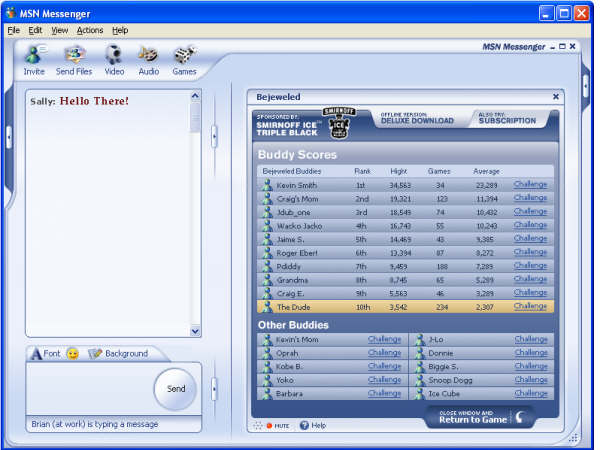Click in the message input field
Viewport: 600px width, 450px height.
[x=90, y=388]
